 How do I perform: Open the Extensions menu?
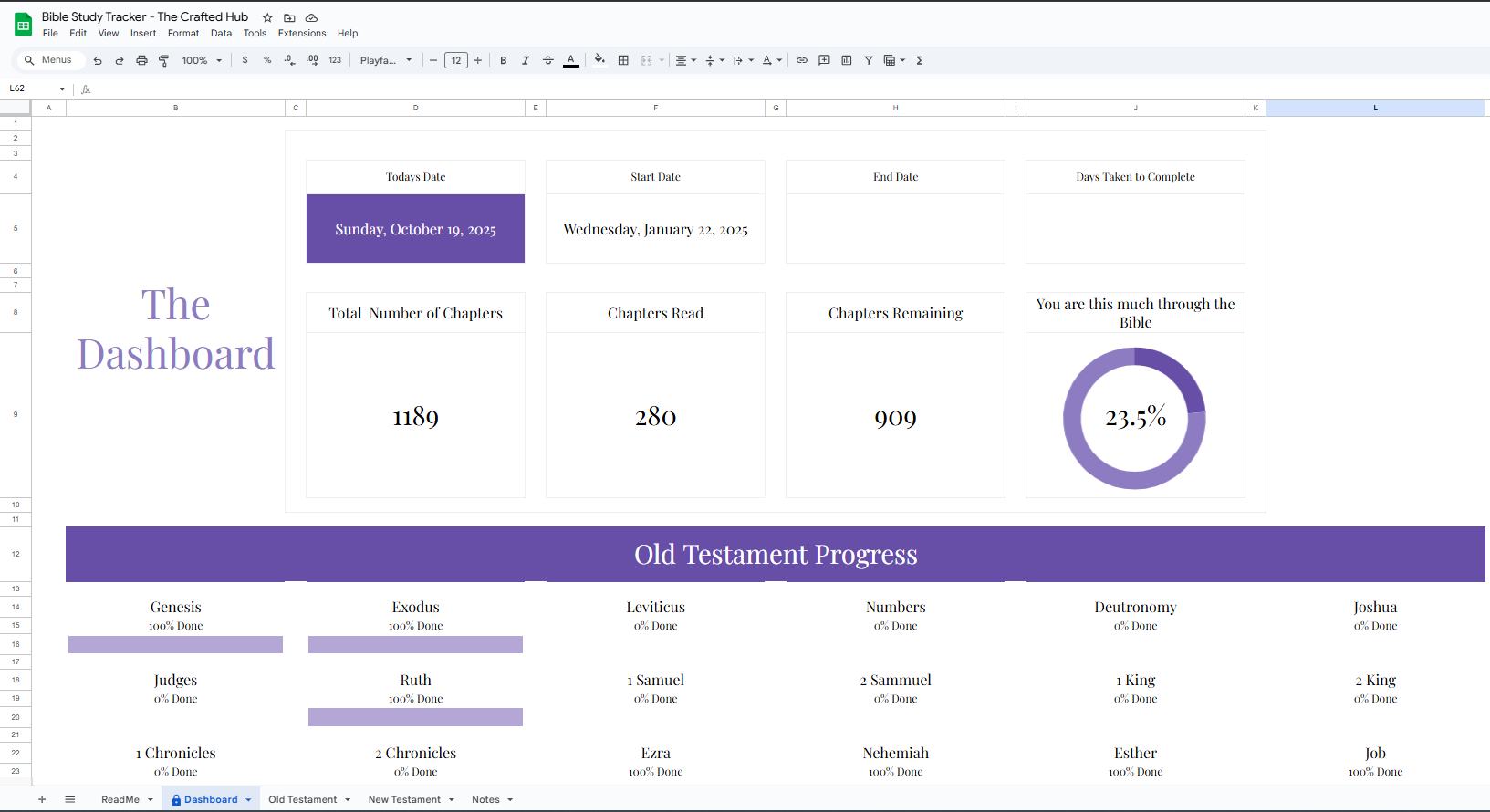302,33
